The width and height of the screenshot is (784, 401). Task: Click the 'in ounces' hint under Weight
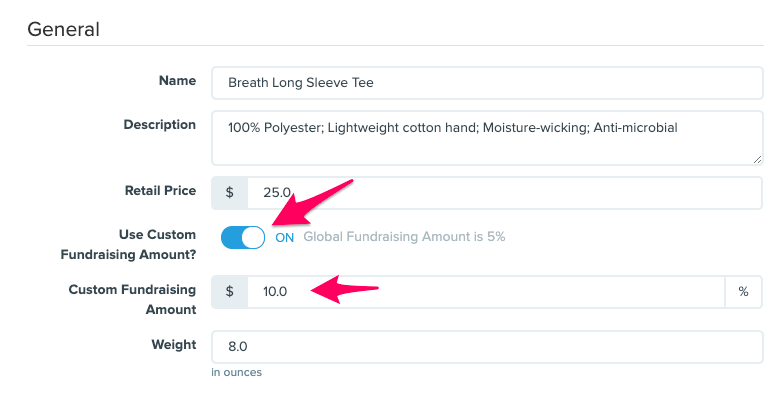pyautogui.click(x=236, y=373)
